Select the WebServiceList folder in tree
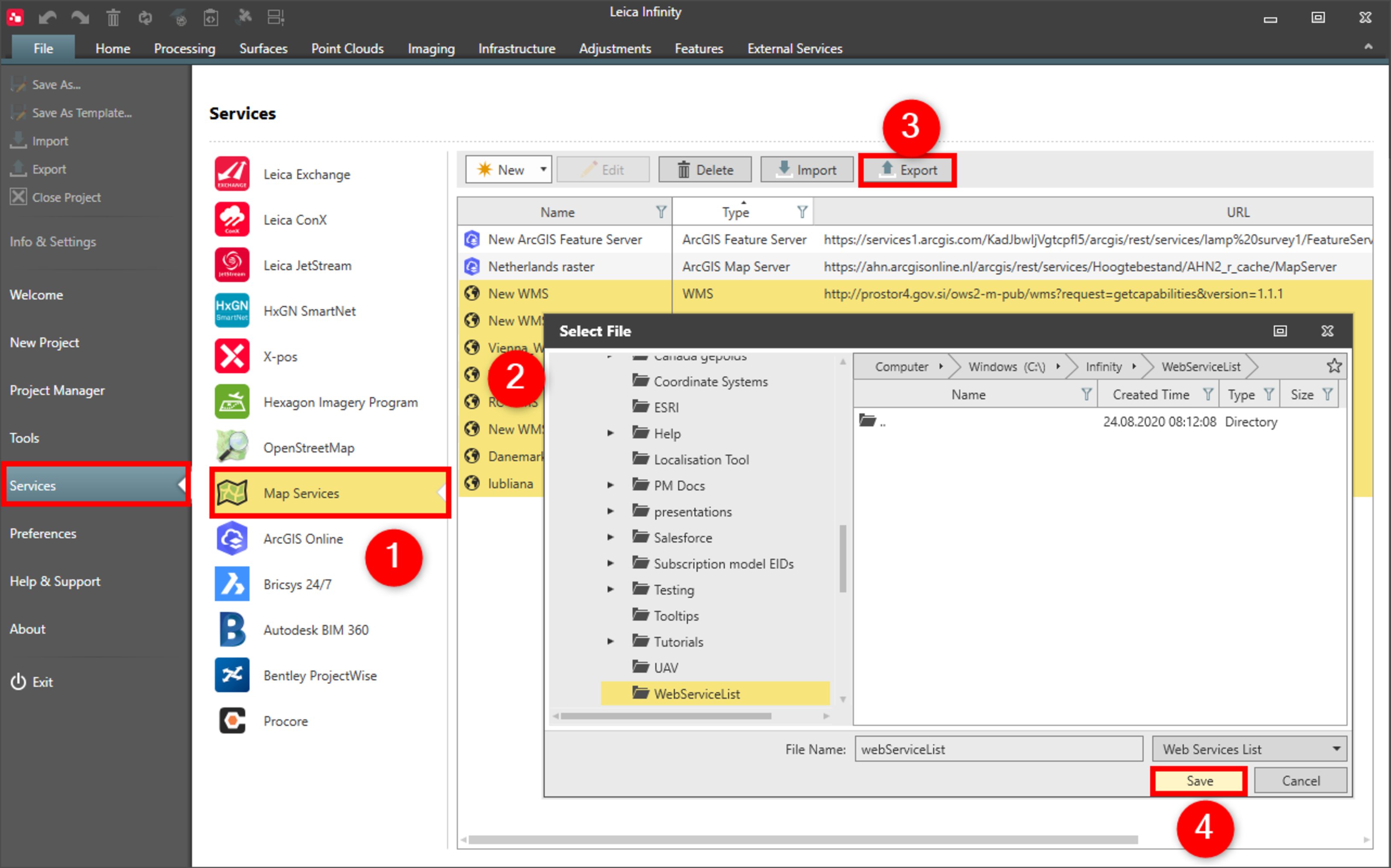This screenshot has width=1391, height=868. pyautogui.click(x=715, y=693)
